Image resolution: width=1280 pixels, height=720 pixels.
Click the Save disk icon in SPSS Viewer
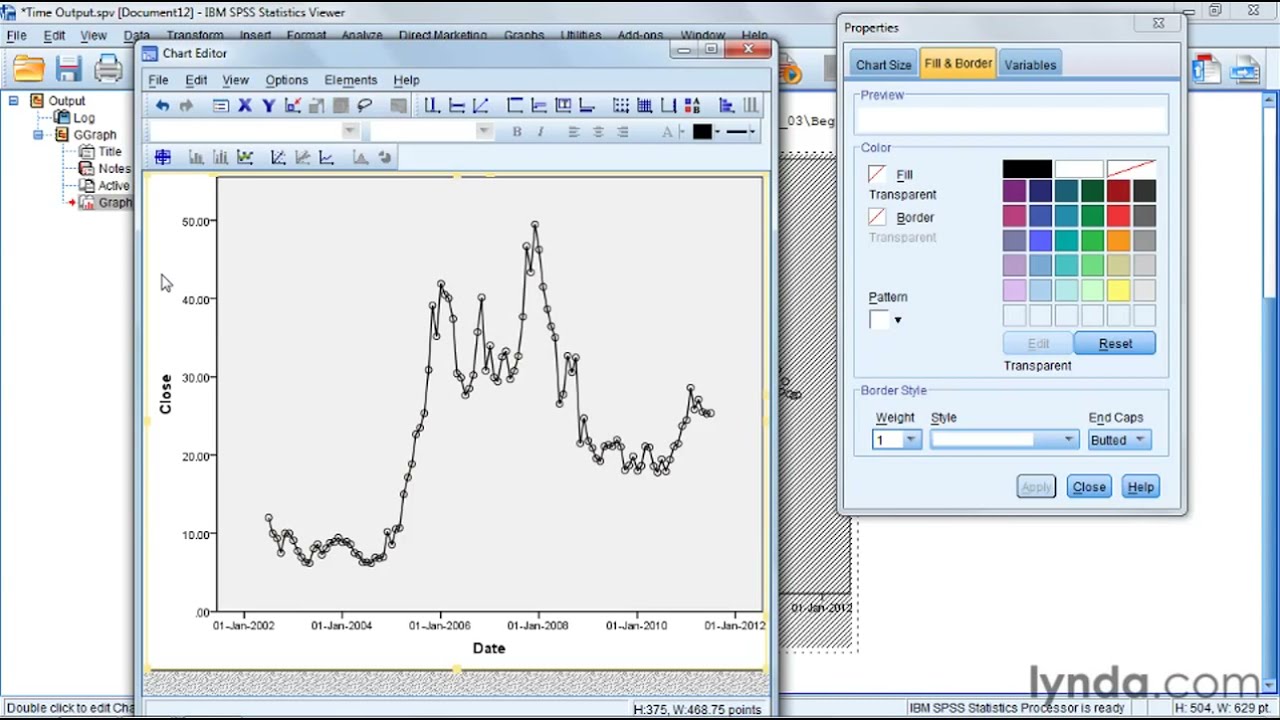pos(68,68)
